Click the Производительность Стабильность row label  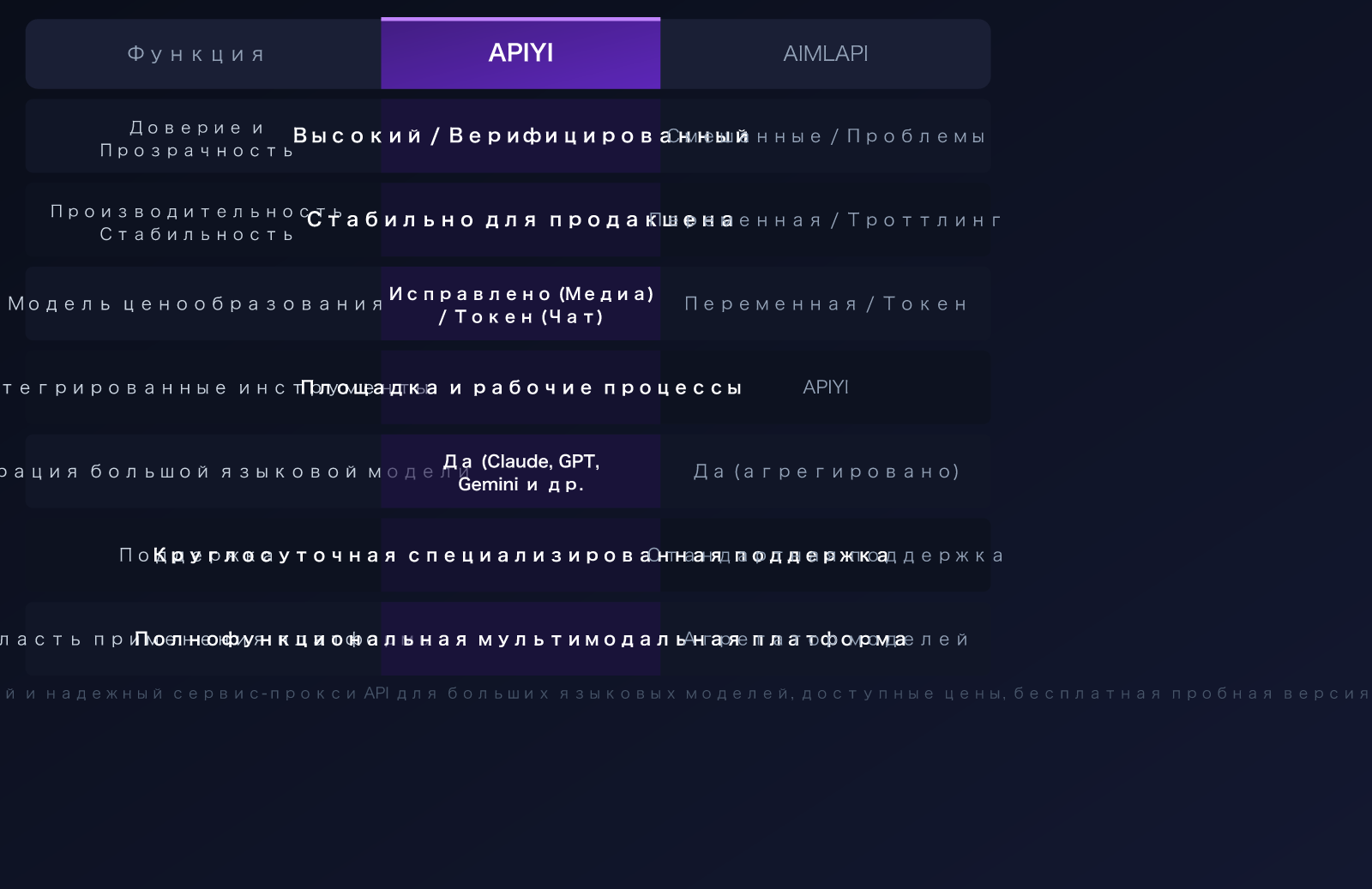(x=196, y=221)
